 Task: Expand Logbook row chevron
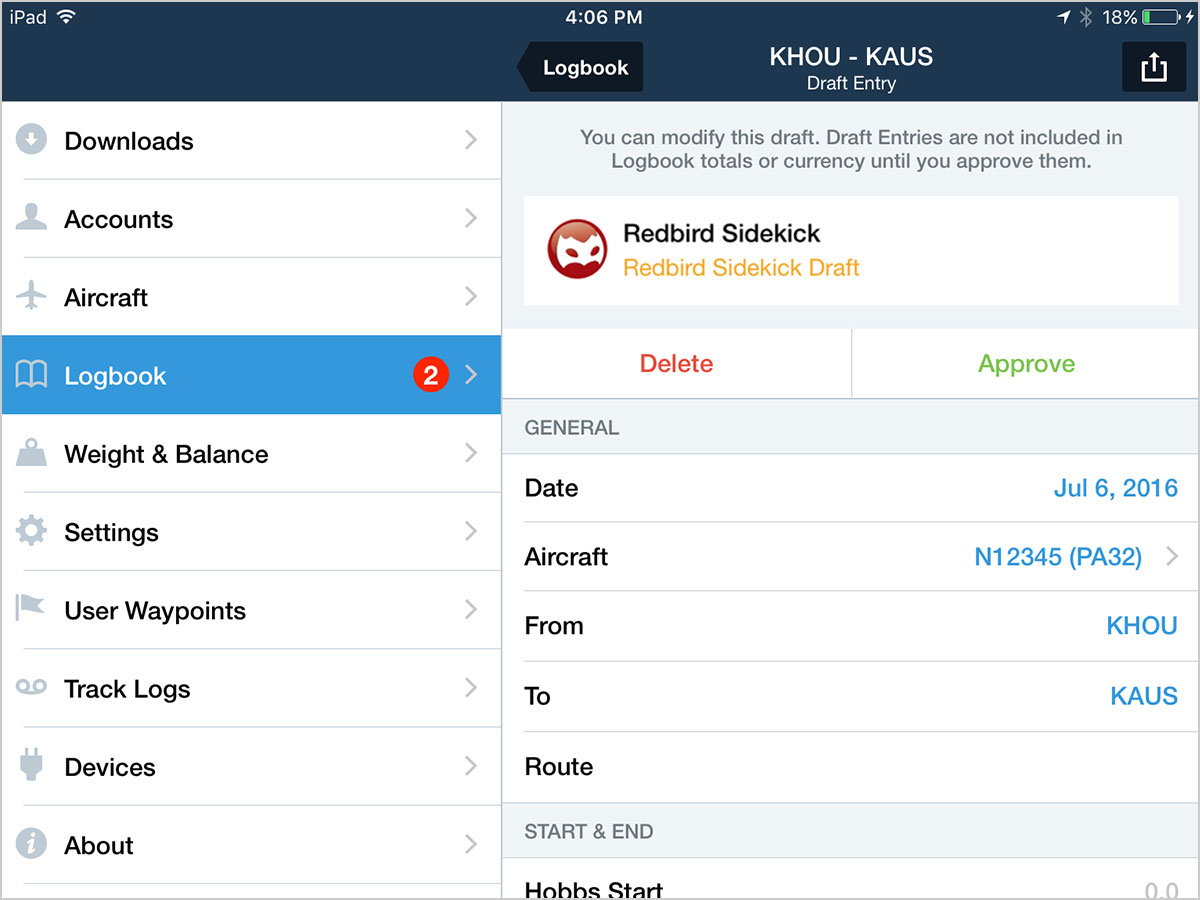click(x=471, y=375)
